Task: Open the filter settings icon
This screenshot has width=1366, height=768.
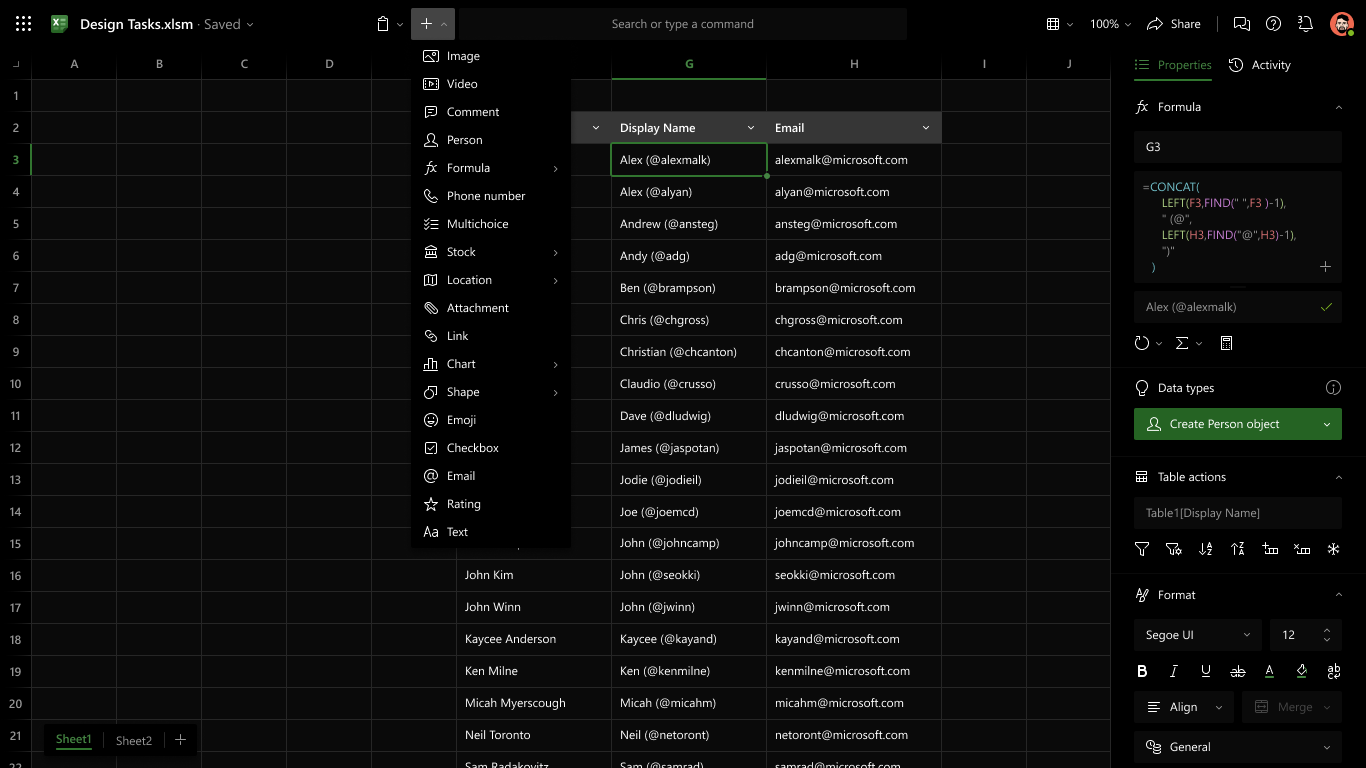Action: (x=1174, y=549)
